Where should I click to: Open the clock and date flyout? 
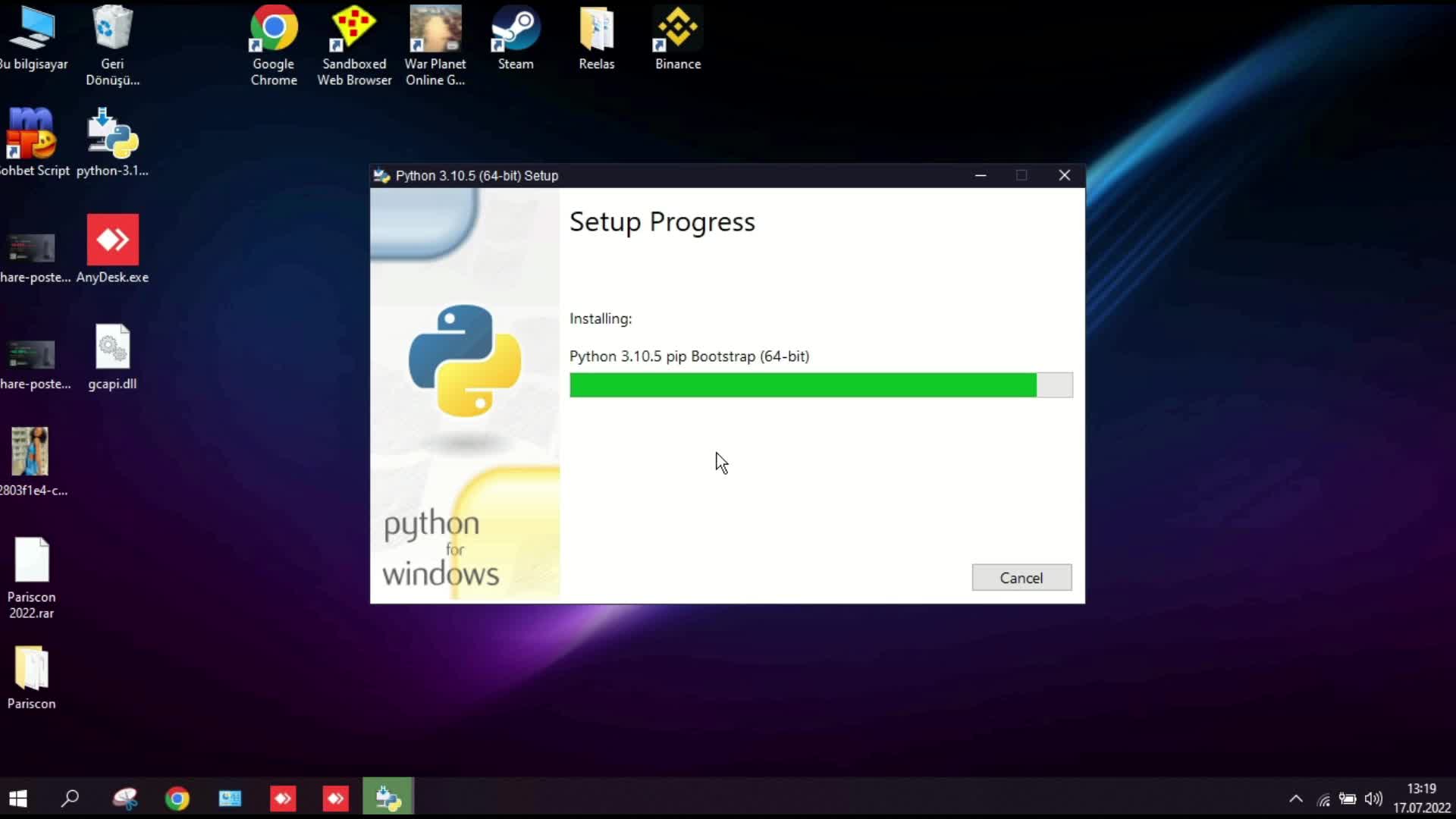click(1421, 799)
